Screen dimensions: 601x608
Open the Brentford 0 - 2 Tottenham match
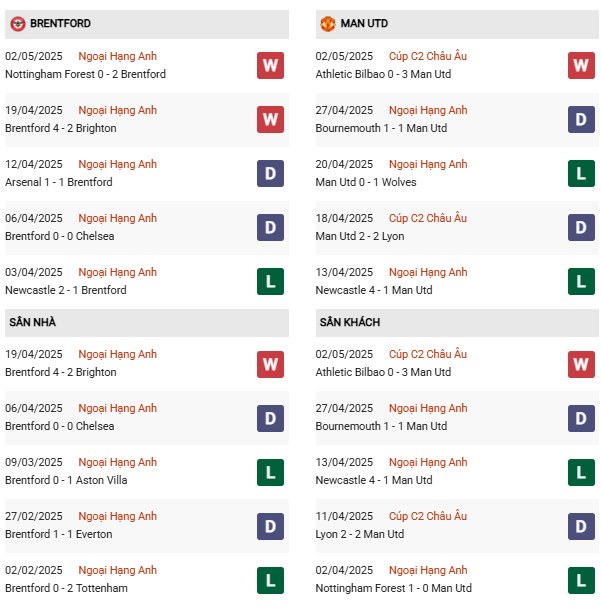pyautogui.click(x=66, y=588)
